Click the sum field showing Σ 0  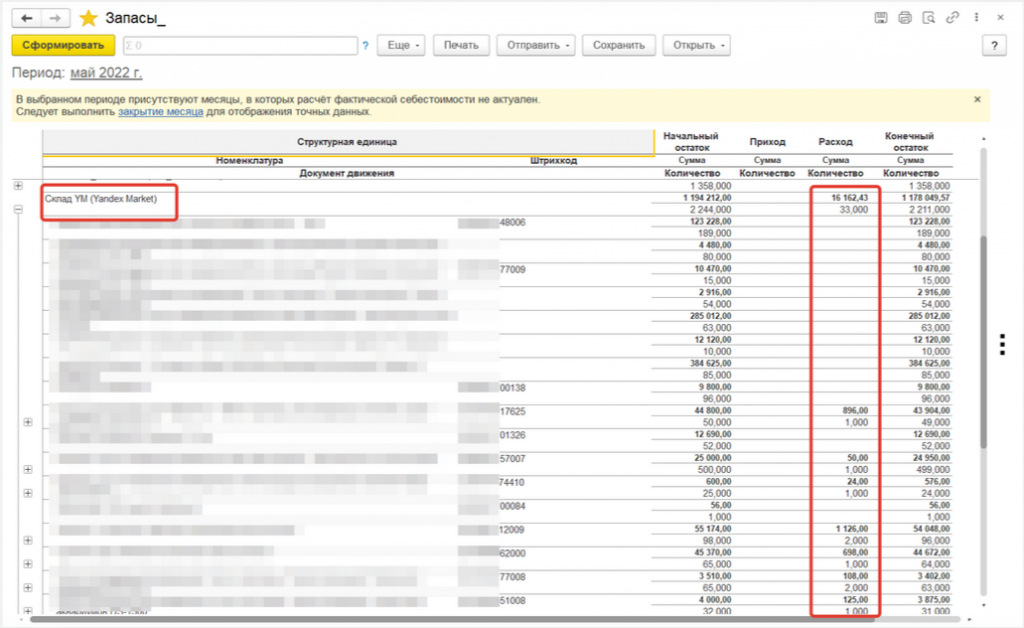[240, 46]
